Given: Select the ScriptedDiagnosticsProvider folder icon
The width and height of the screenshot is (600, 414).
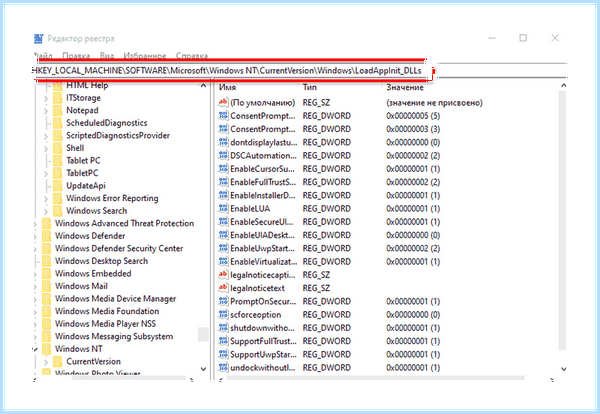Looking at the screenshot, I should click(57, 135).
